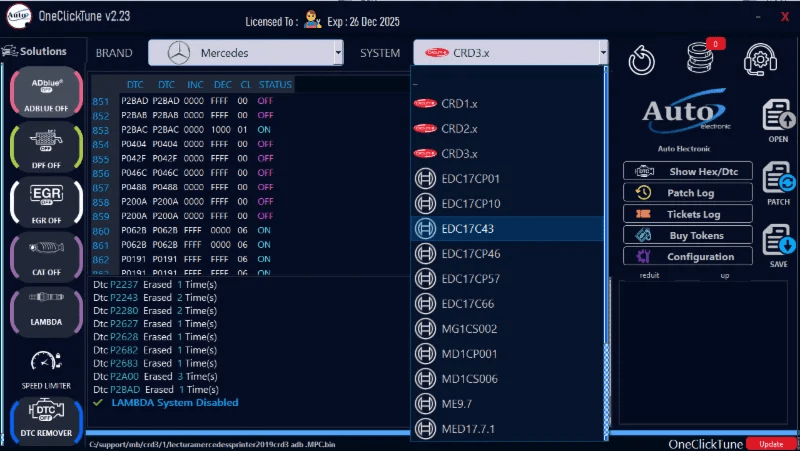Select MD1CP001 from system list

[x=508, y=354]
